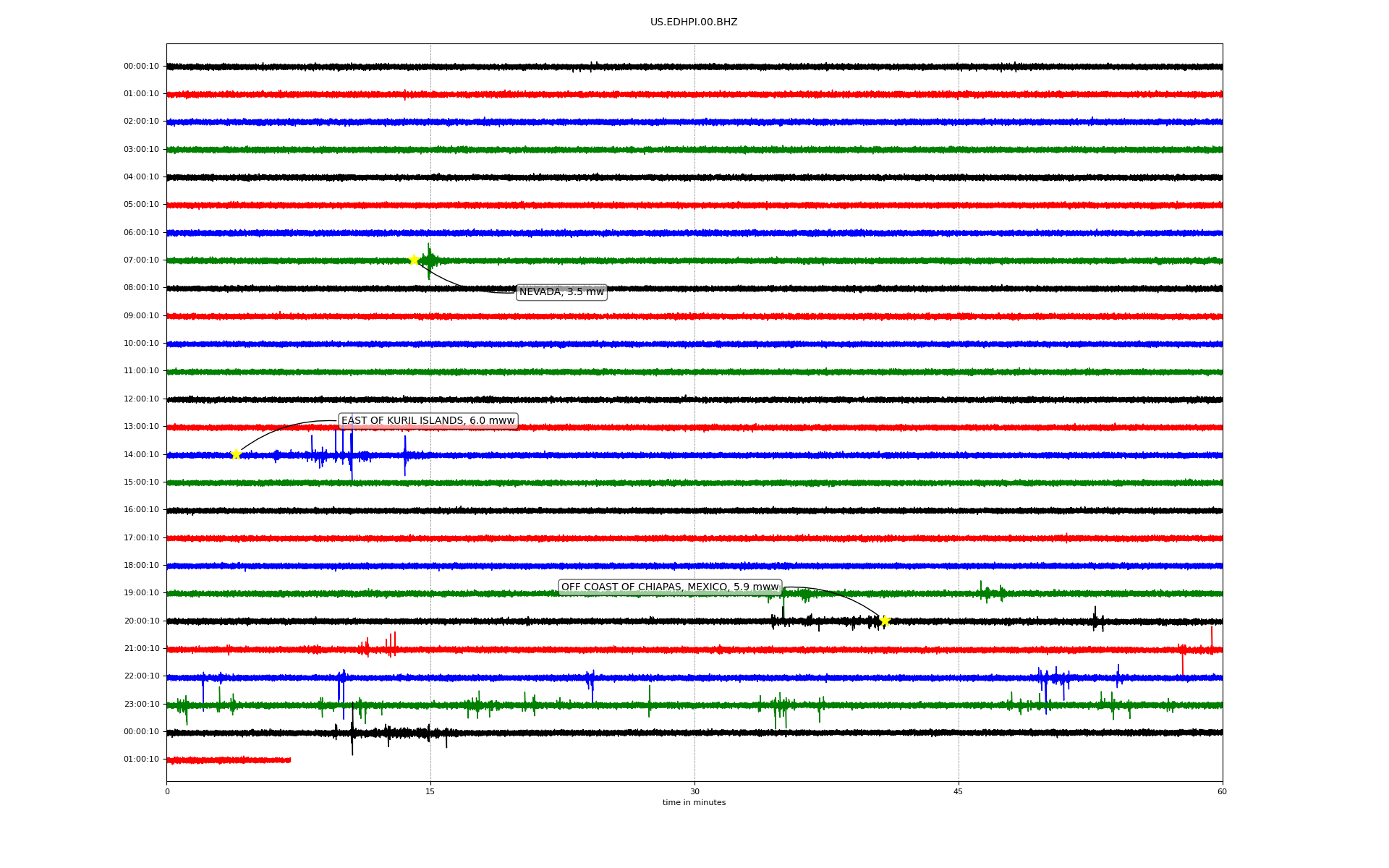The width and height of the screenshot is (1389, 868).
Task: Click the EAST OF KURIL ISLANDS, 6.0 mww label
Action: pos(428,421)
